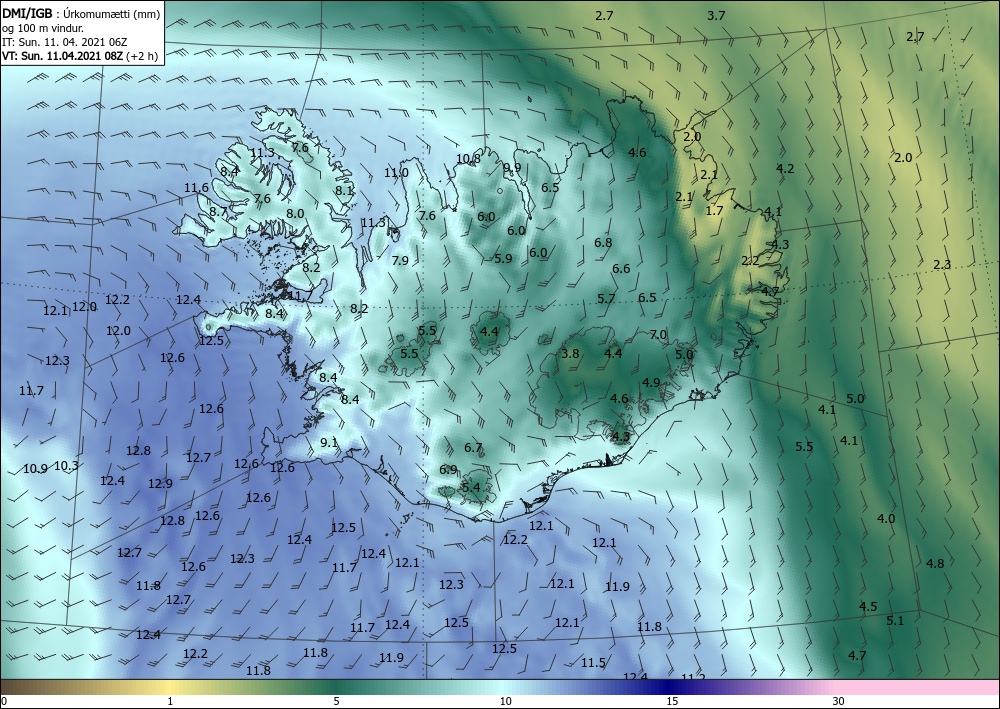Click the title line 'DMI/IGB : Úrkomumætti (mm)'
The image size is (1000, 709).
82,13
